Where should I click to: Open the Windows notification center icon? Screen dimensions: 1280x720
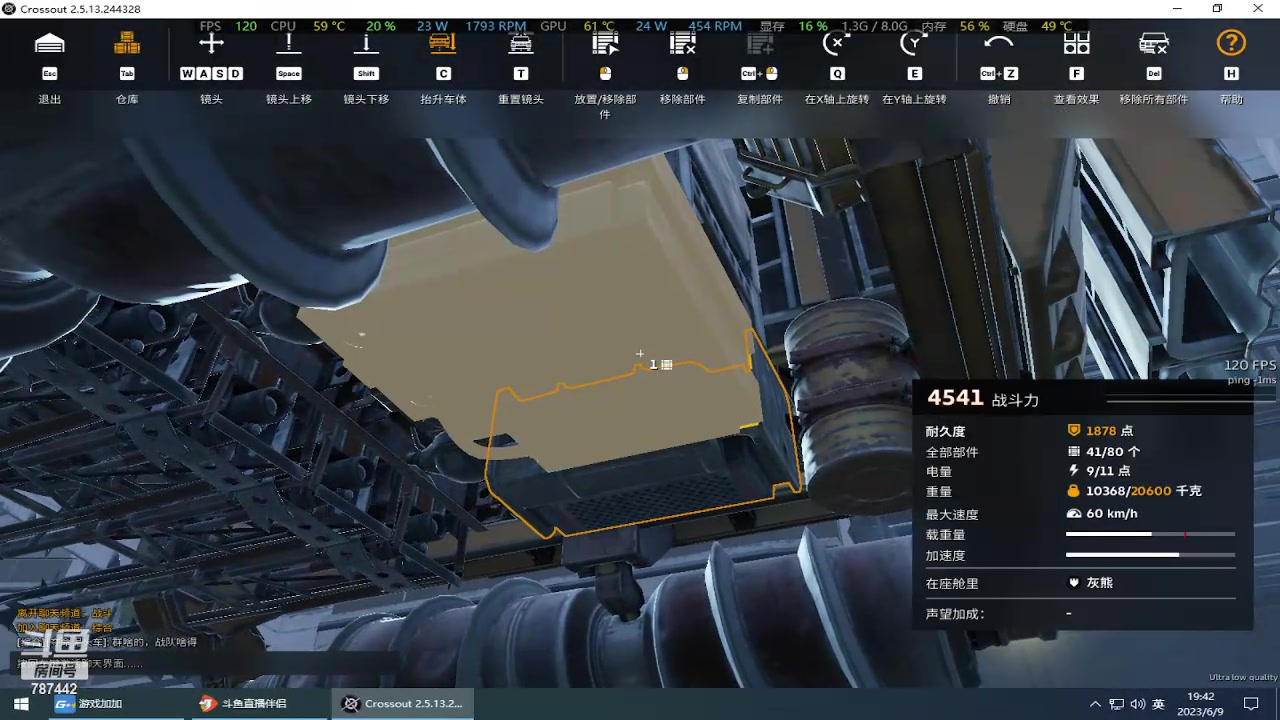[x=1251, y=704]
